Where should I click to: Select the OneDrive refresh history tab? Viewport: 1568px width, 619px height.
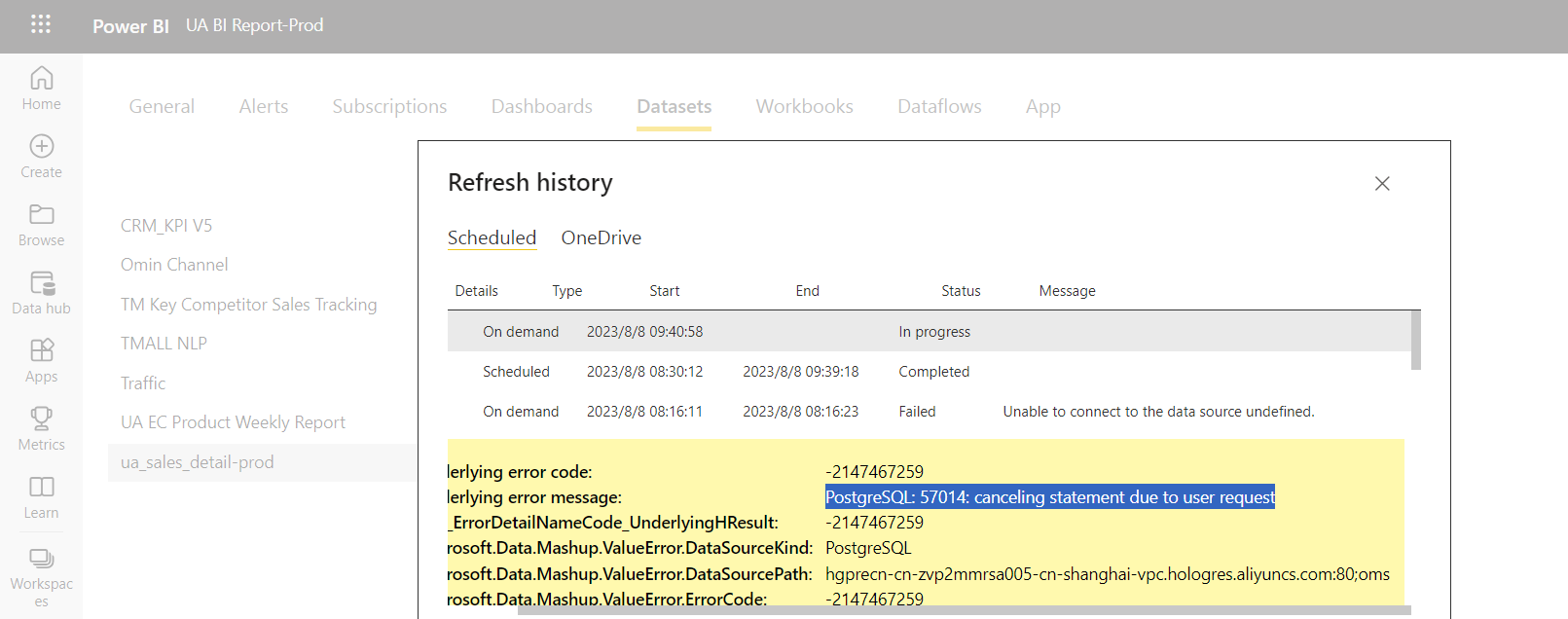tap(601, 237)
